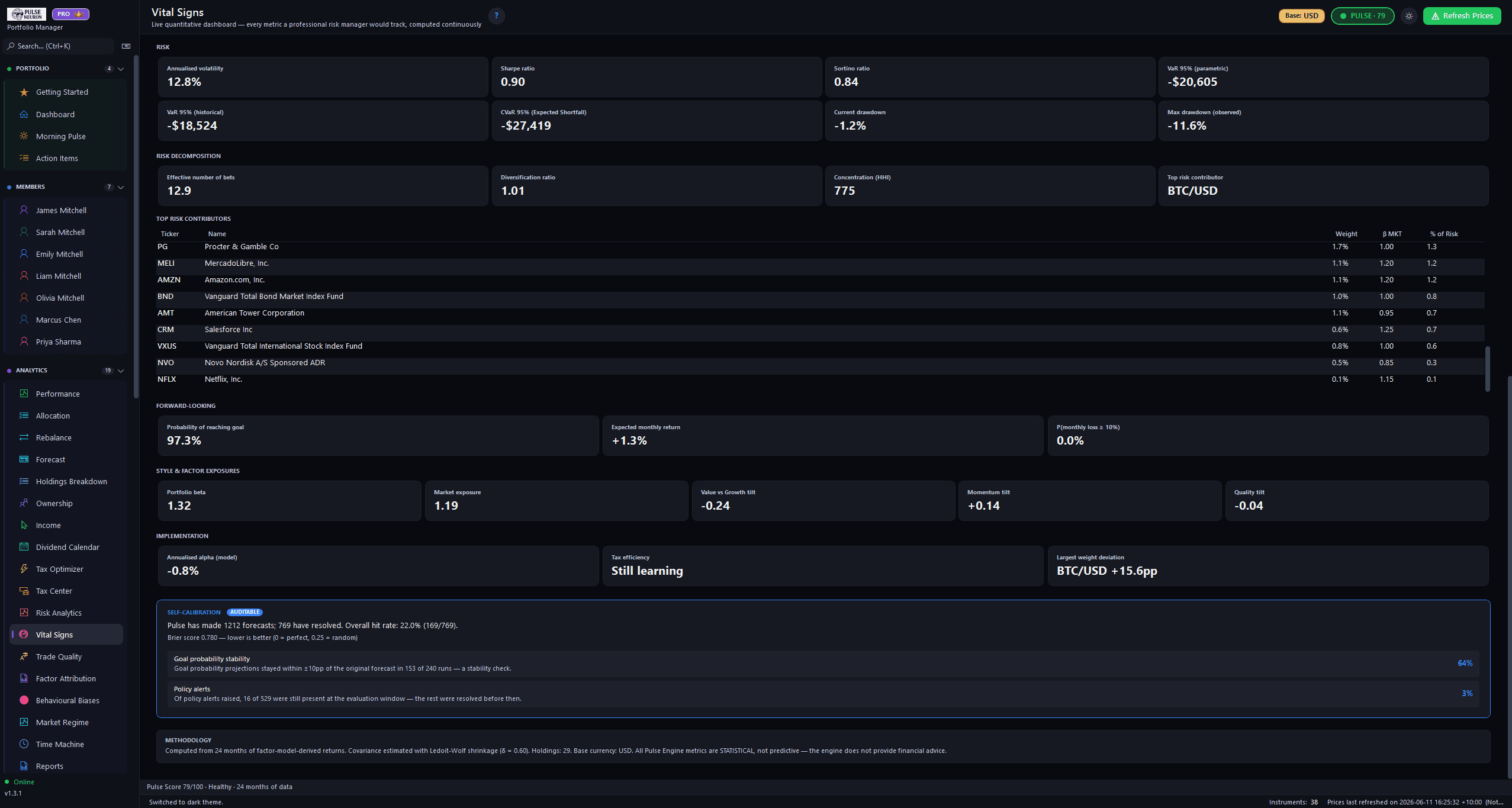Click the Search (Ctrl+K) field
Viewport: 1512px width, 808px height.
(59, 46)
